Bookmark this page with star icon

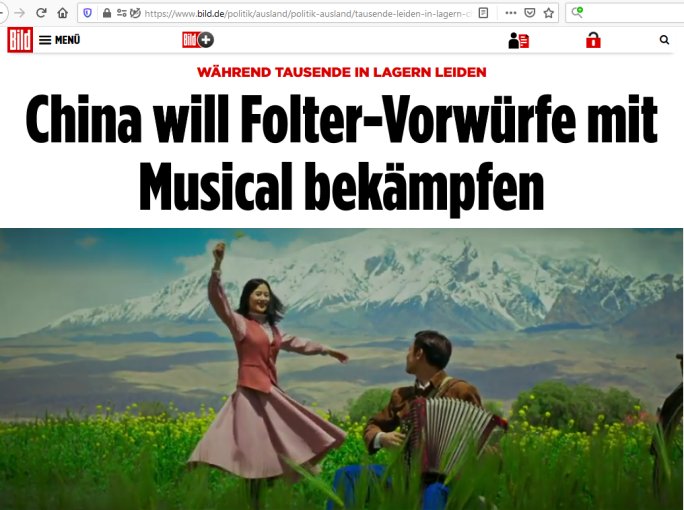[549, 13]
